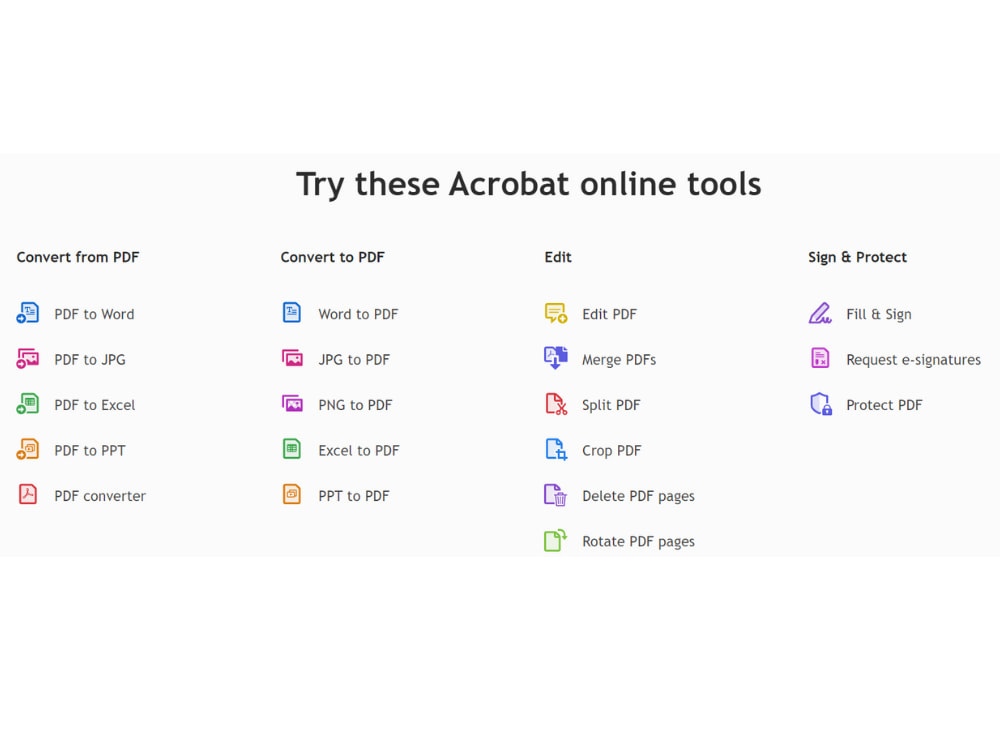Click the Word to PDF icon
This screenshot has width=1000, height=750.
[x=291, y=312]
